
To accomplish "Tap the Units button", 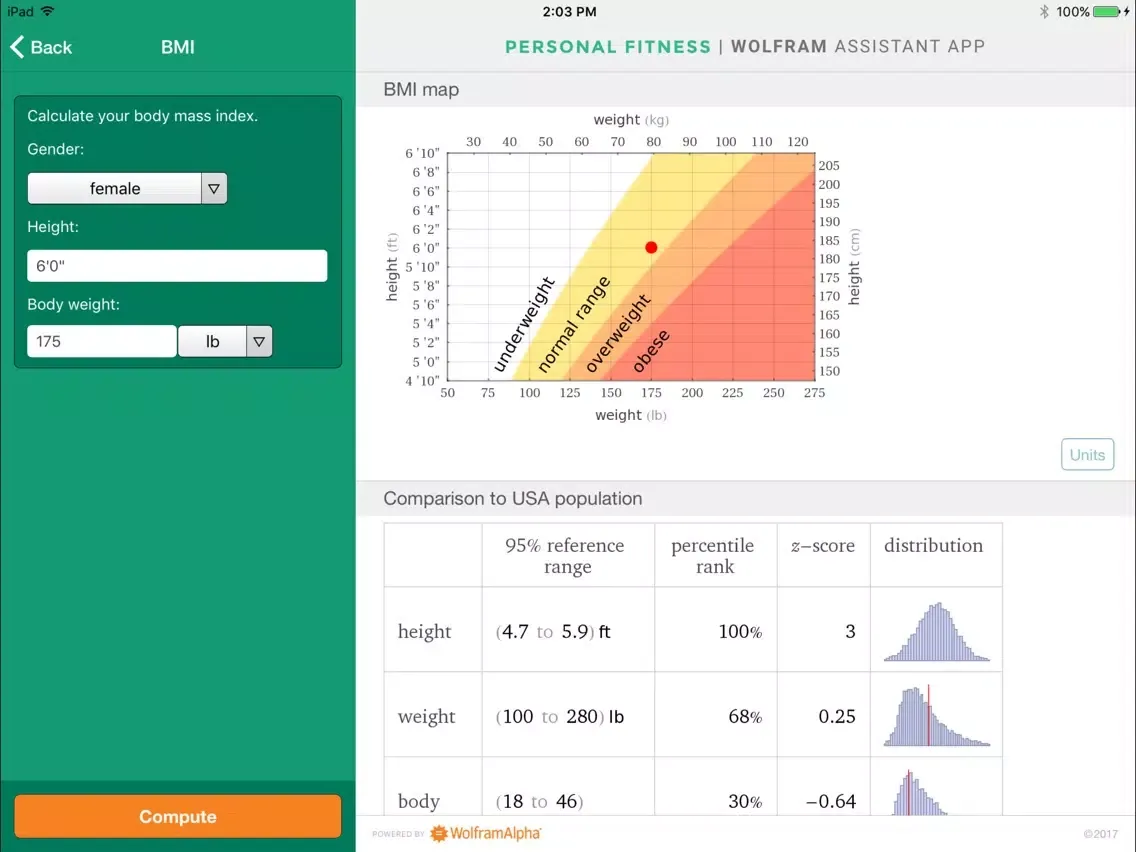I will tap(1087, 454).
